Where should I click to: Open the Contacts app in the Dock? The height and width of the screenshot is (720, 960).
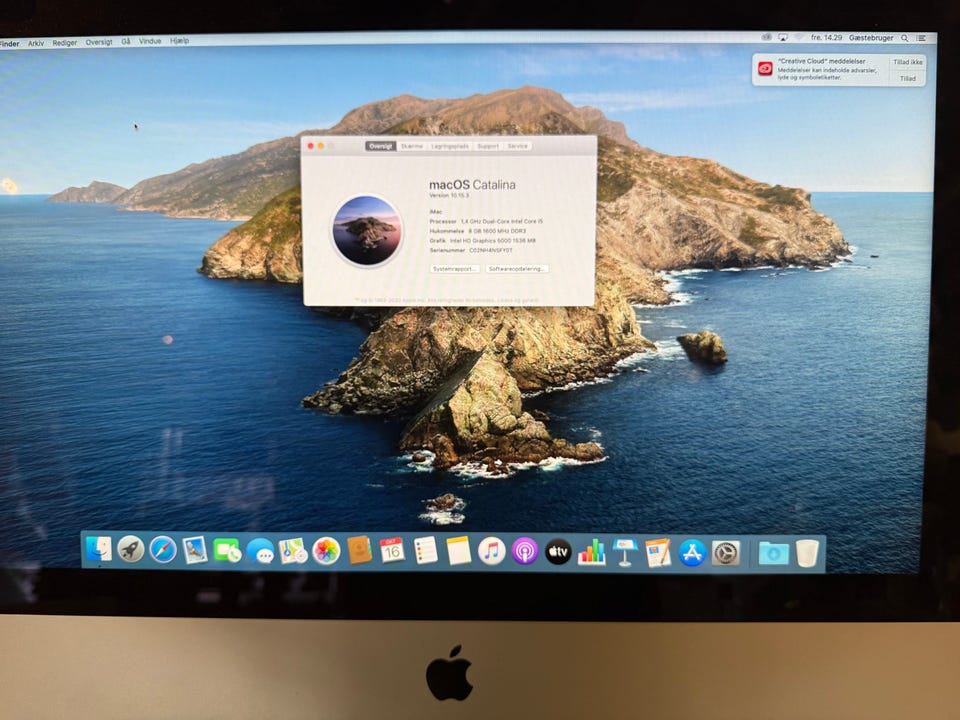(x=359, y=551)
